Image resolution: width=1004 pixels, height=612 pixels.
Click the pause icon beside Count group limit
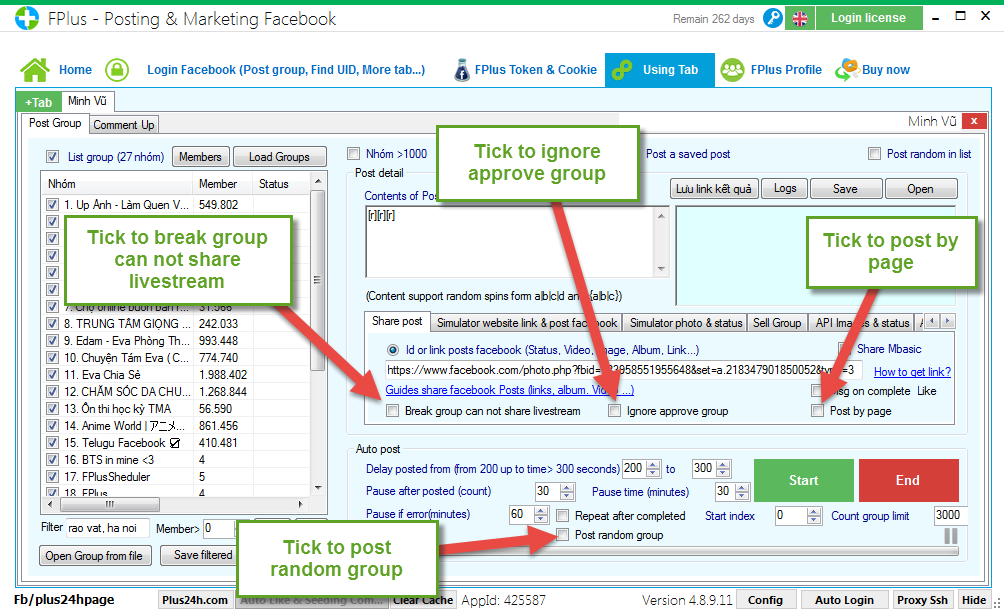[x=951, y=536]
